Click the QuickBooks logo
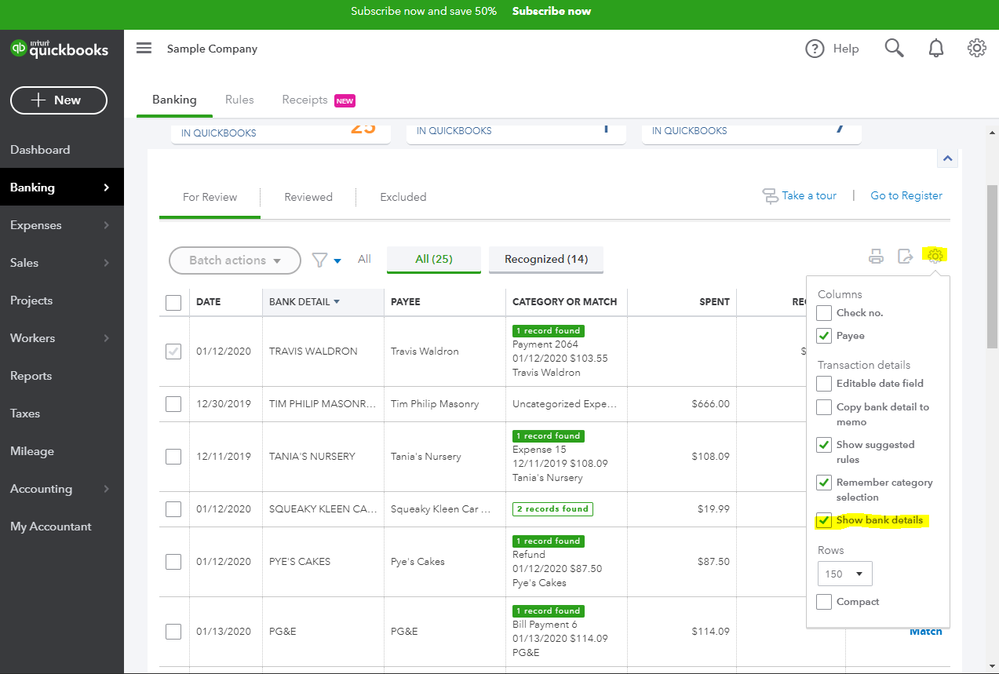Screen dimensions: 999x674 click(x=59, y=48)
